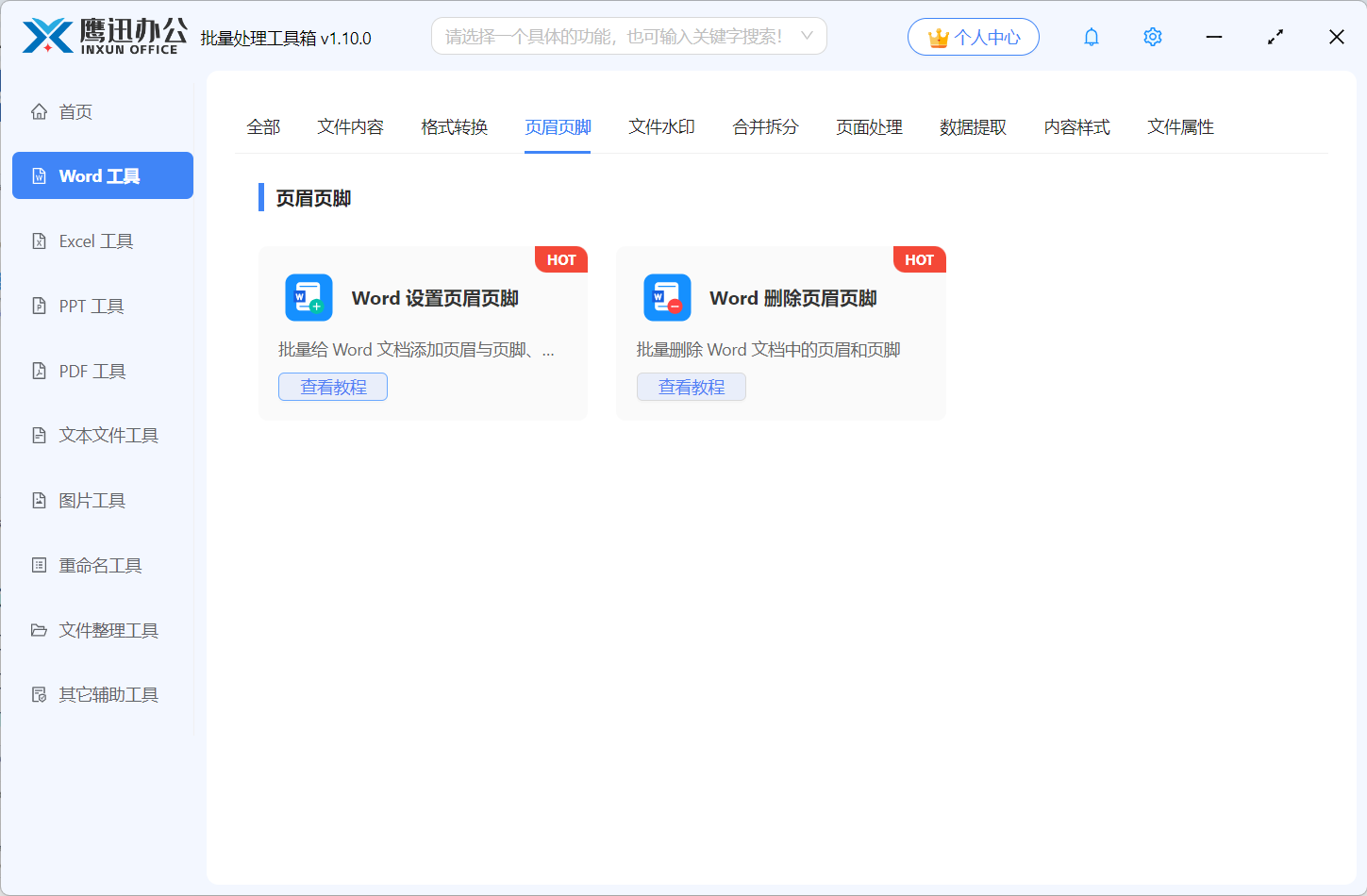Image resolution: width=1367 pixels, height=896 pixels.
Task: Open 个人中心 at the top right
Action: pos(973,36)
